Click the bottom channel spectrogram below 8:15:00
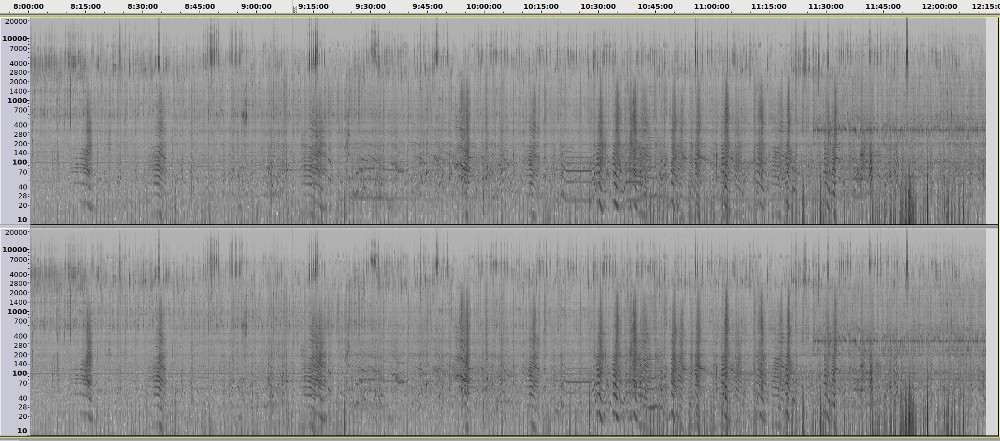The image size is (1000, 441). tap(86, 330)
